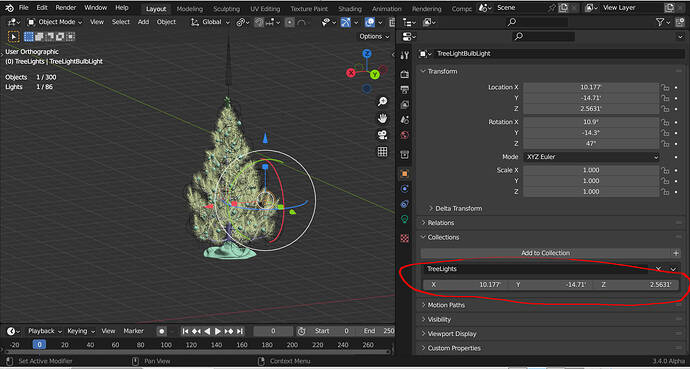The image size is (690, 369).
Task: Click the Z axis on the navigation gizmo
Action: [367, 54]
